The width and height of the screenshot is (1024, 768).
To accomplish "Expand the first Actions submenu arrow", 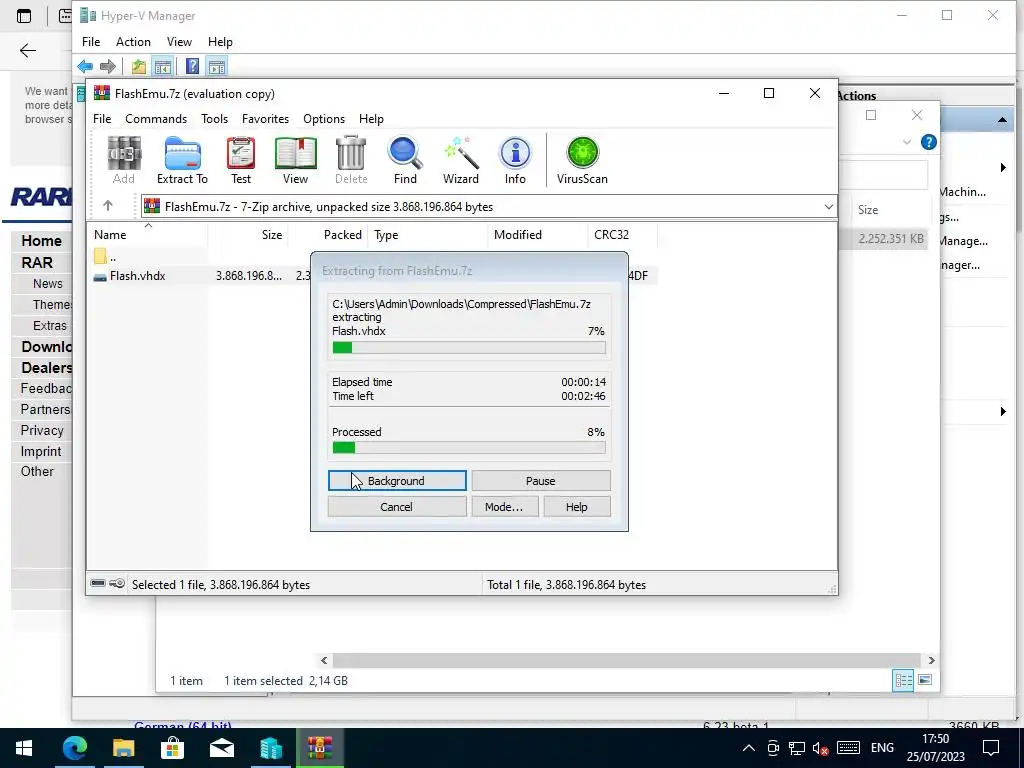I will pos(1003,168).
